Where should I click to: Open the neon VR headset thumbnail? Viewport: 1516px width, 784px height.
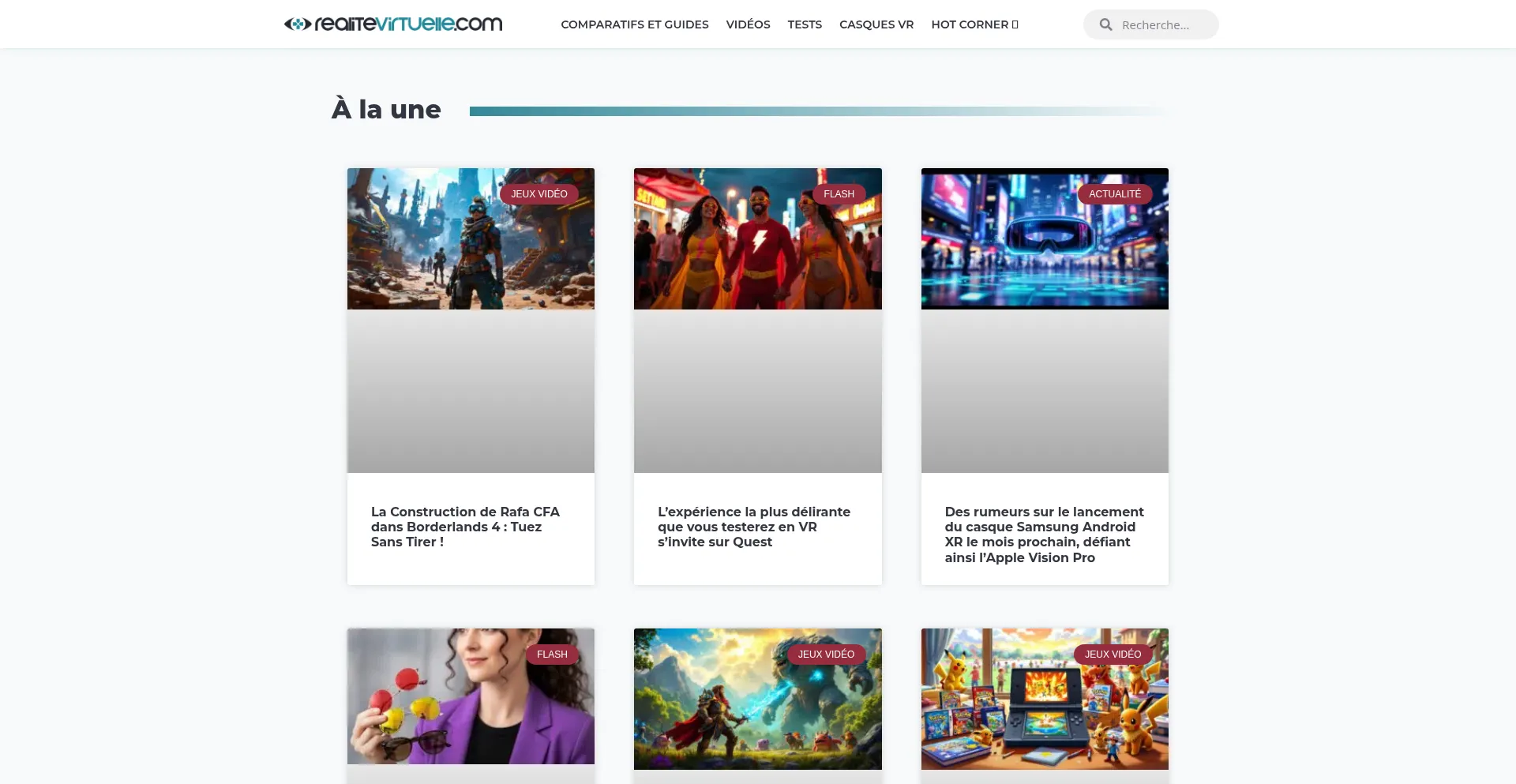[1045, 238]
